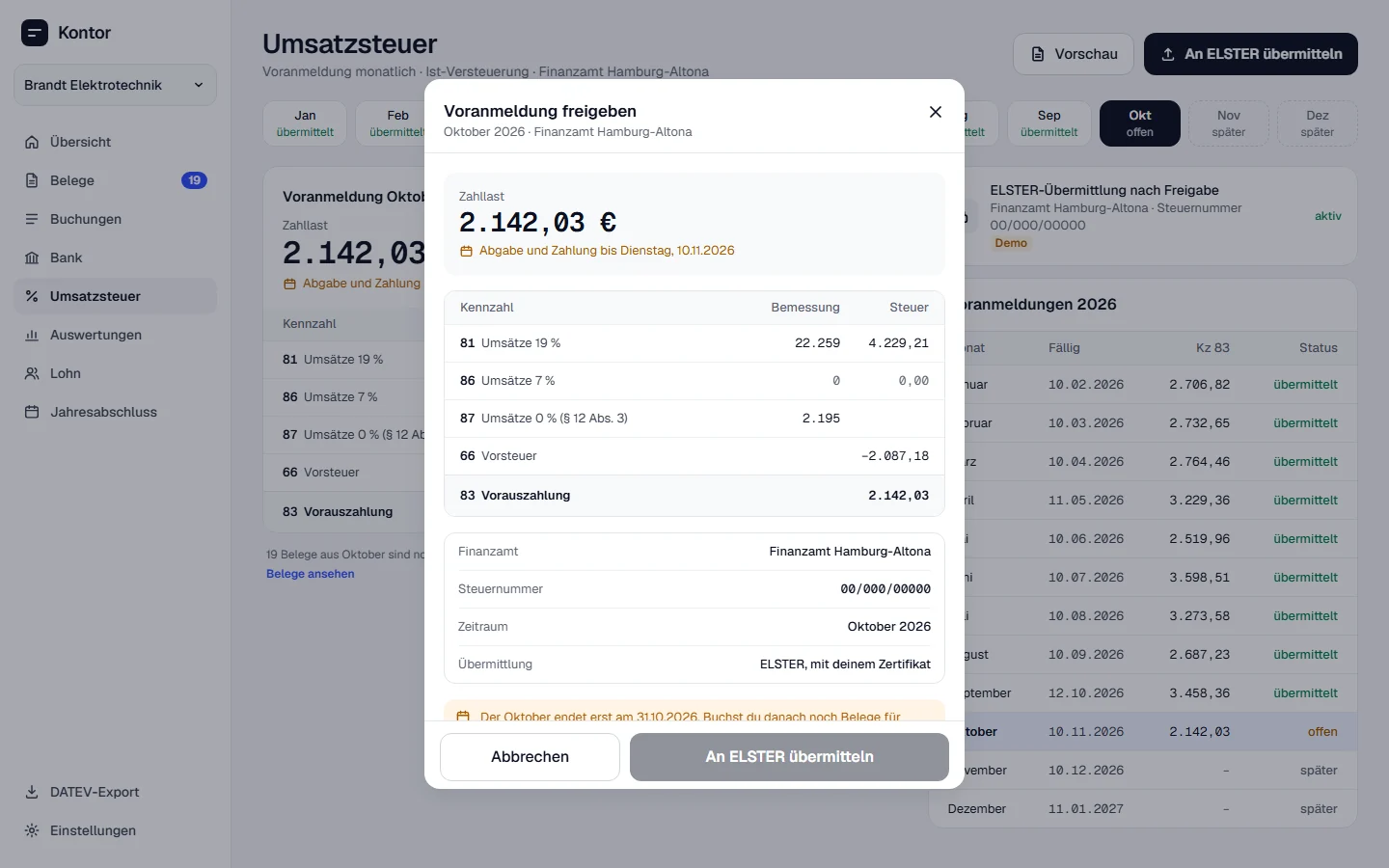Click the Steuer value 4.229,21
Viewport: 1389px width, 868px height.
pyautogui.click(x=899, y=343)
